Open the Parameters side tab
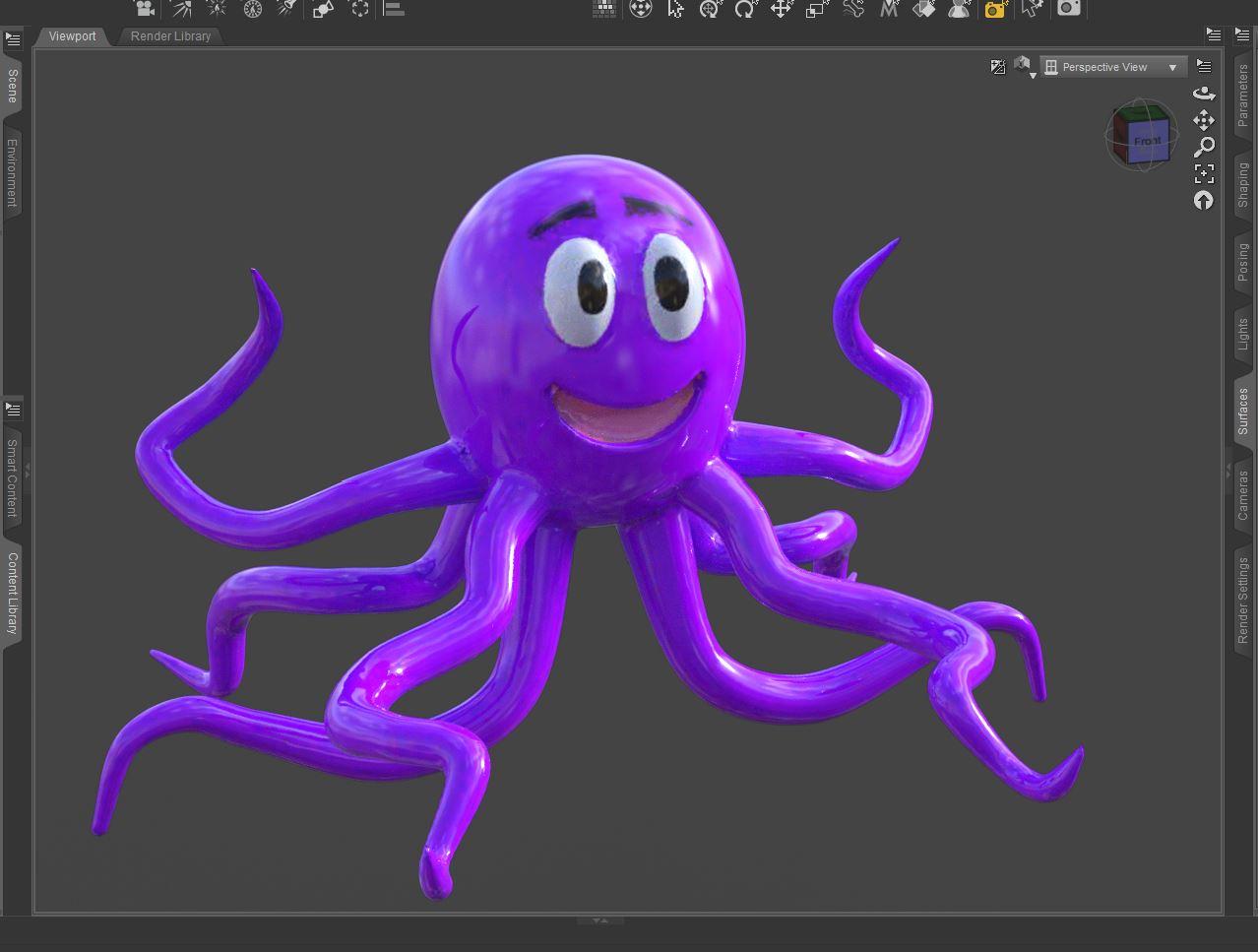Viewport: 1258px width, 952px height. 1243,95
